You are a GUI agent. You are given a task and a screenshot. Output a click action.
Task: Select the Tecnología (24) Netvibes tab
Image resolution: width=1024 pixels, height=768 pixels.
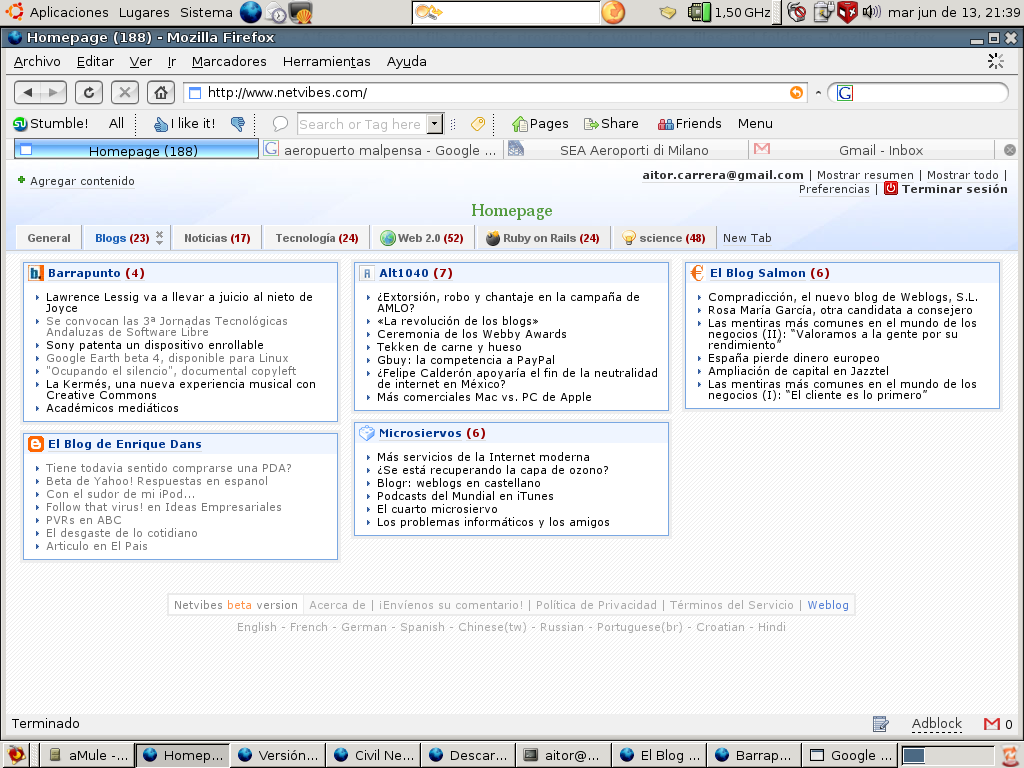pyautogui.click(x=317, y=238)
